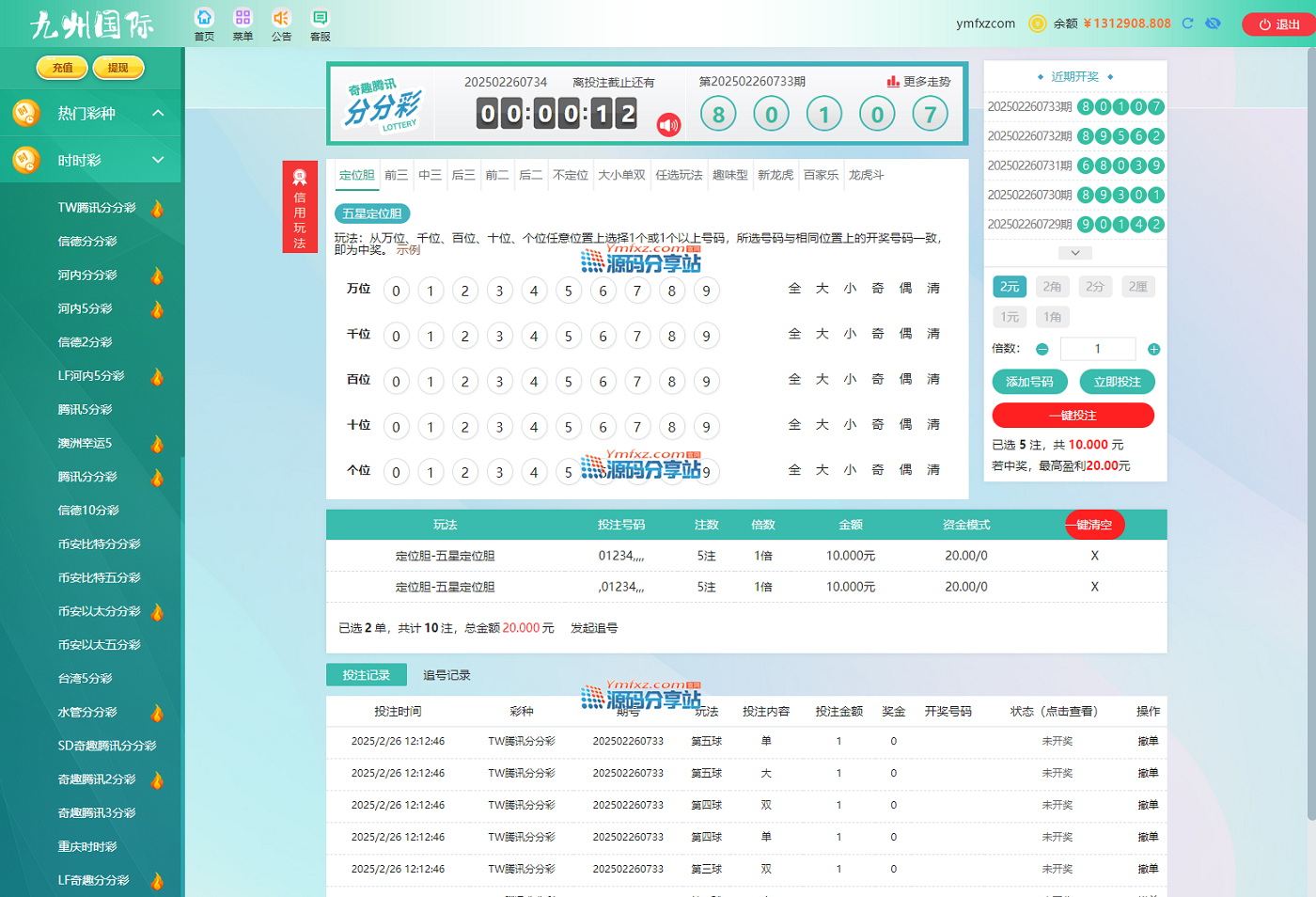The width and height of the screenshot is (1316, 897).
Task: Expand the recent draws list chevron
Action: (x=1074, y=253)
